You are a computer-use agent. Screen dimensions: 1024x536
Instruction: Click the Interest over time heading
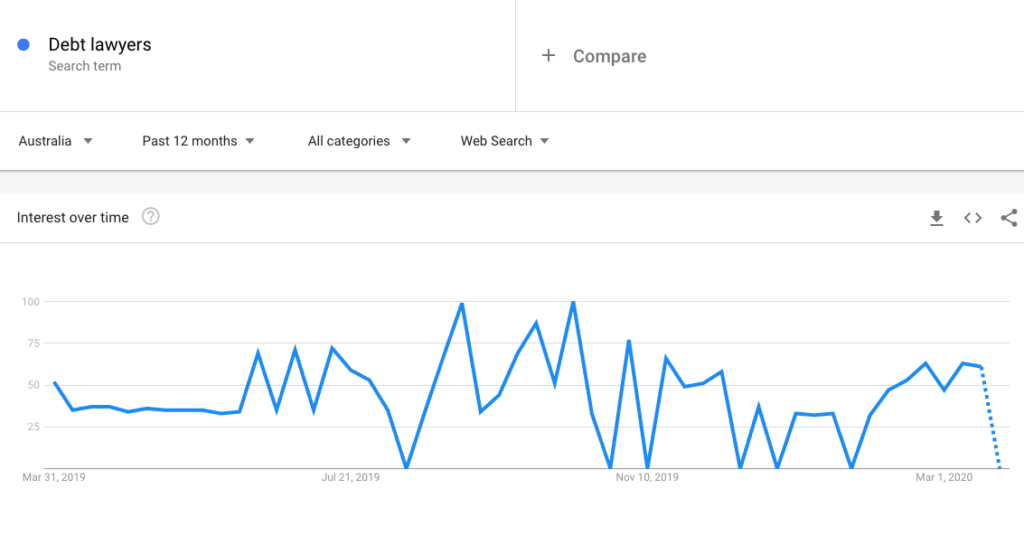coord(72,217)
